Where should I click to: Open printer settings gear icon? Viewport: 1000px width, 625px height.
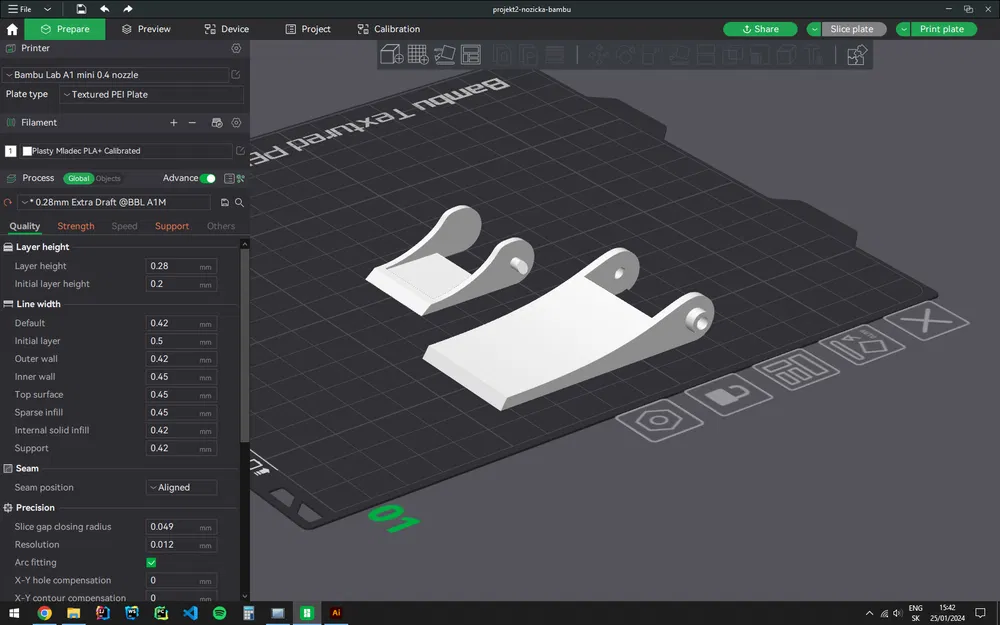pos(236,48)
